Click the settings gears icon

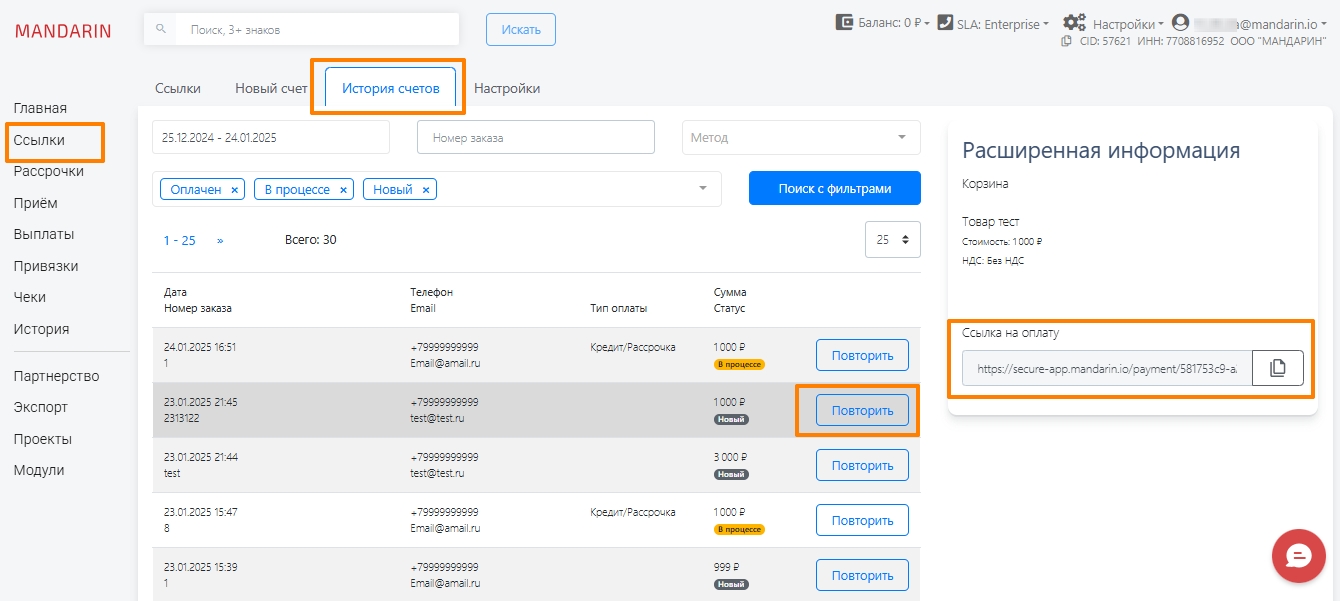coord(1074,23)
